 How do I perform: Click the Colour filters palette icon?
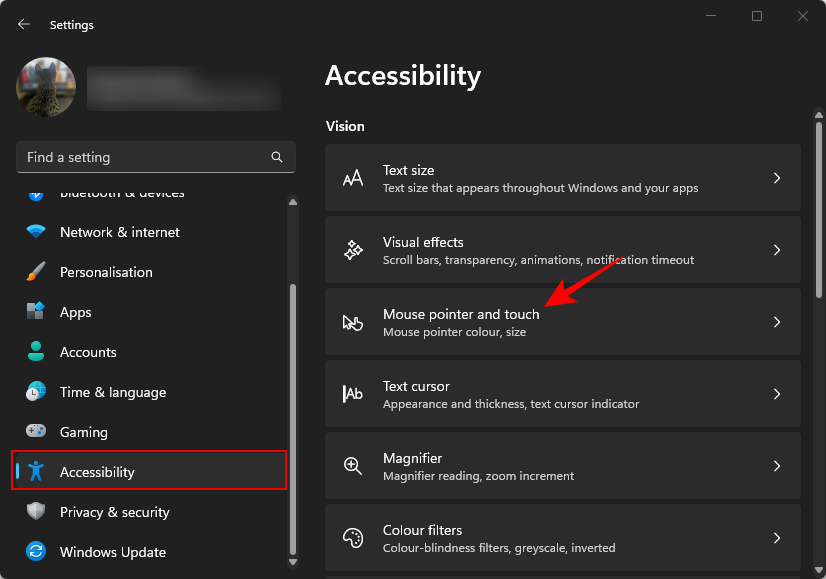(353, 538)
